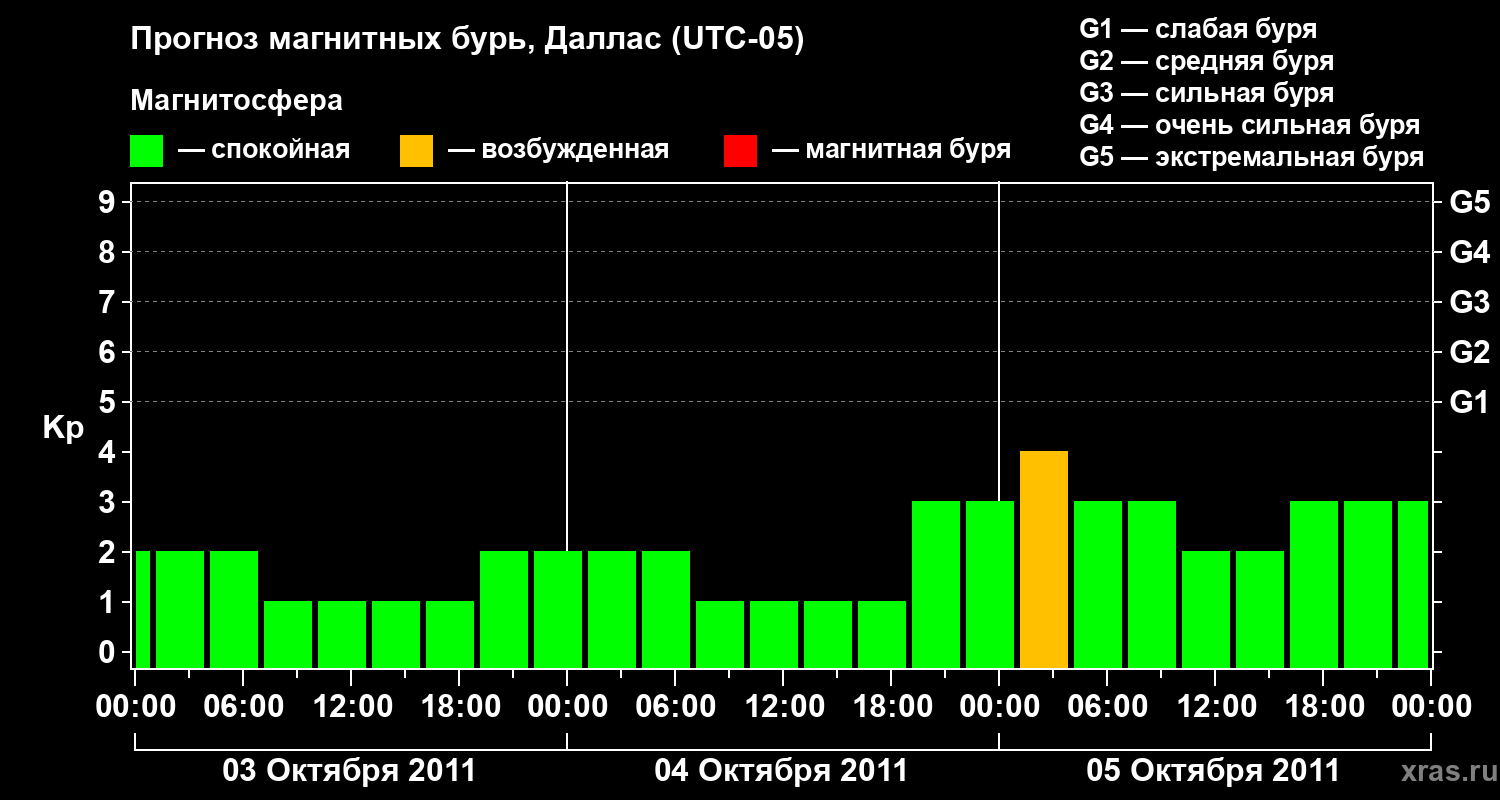The width and height of the screenshot is (1500, 800).
Task: Select the green bar crossing the 03–04 October midnight line
Action: click(x=558, y=609)
